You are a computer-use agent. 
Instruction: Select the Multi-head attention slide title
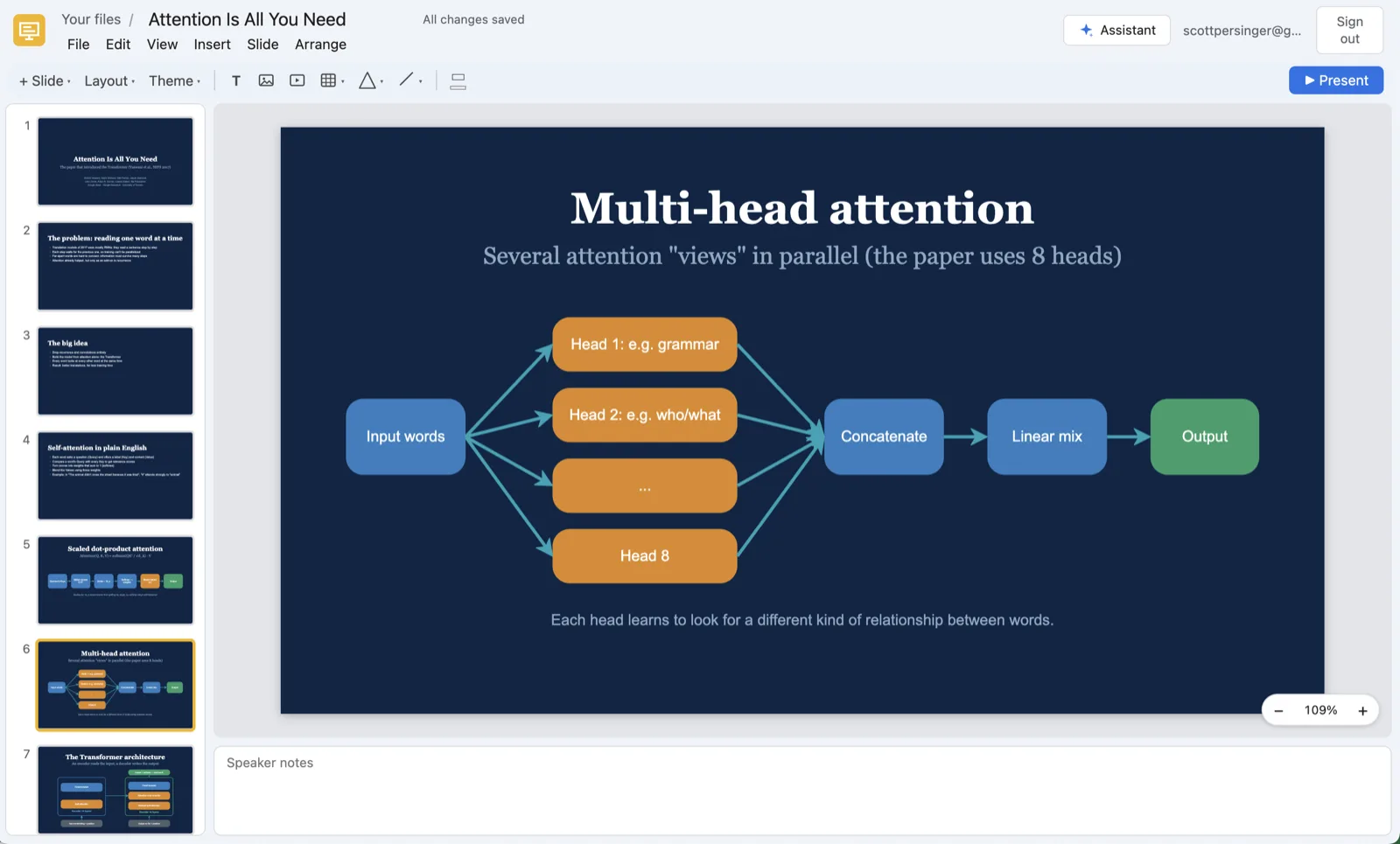point(802,208)
